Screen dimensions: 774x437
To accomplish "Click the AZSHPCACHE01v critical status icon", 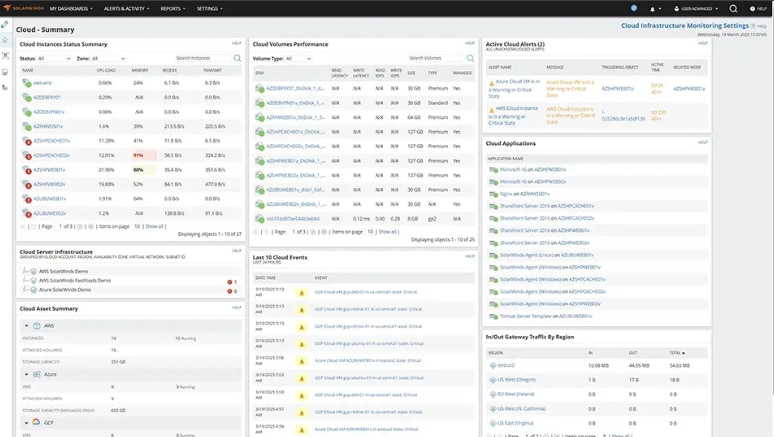I will (27, 141).
